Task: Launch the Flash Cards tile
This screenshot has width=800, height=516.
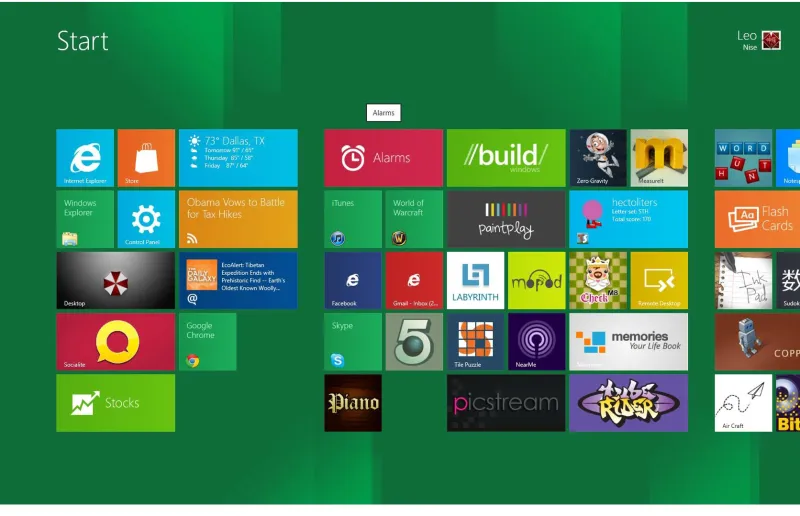Action: 757,219
